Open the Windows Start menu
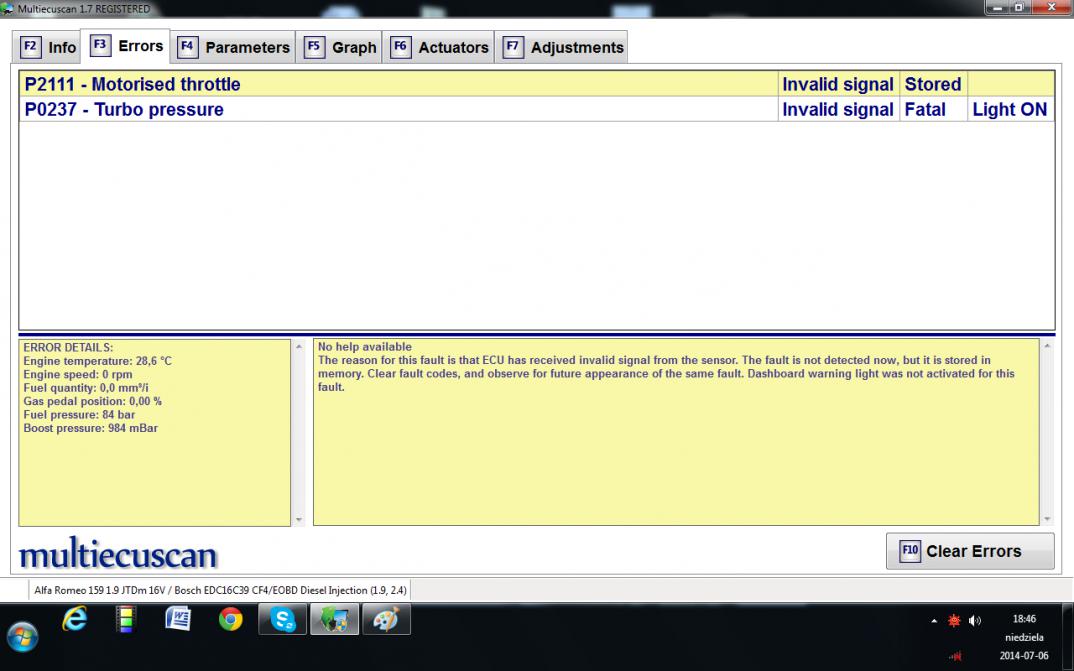Screen dimensions: 1074x671 23,636
